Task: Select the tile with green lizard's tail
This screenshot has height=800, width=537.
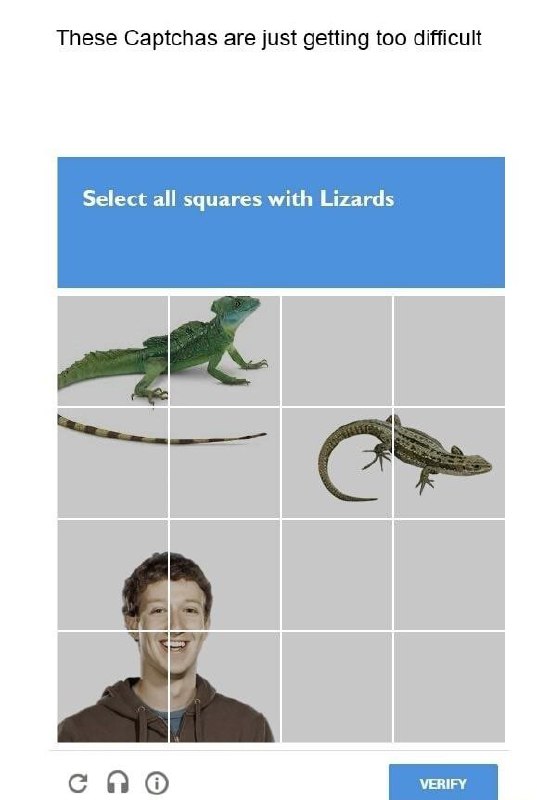Action: click(113, 351)
